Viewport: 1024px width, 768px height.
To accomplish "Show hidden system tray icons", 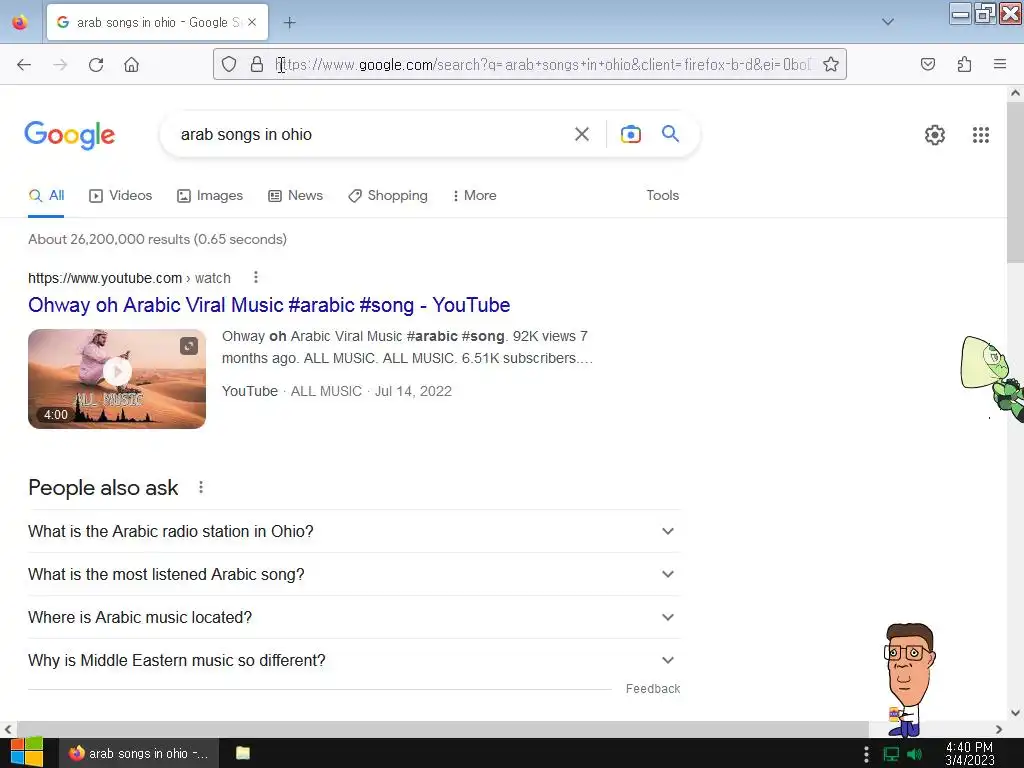I will [x=866, y=754].
